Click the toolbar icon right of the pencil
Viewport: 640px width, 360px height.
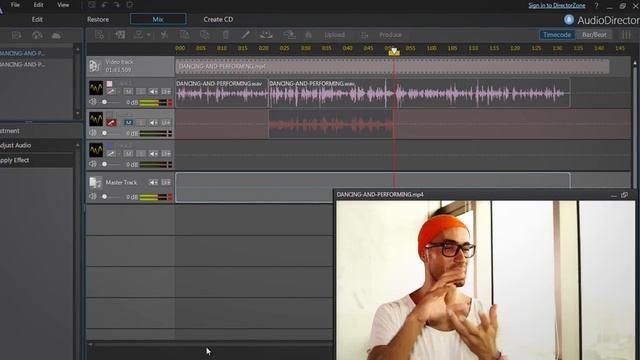(x=266, y=35)
